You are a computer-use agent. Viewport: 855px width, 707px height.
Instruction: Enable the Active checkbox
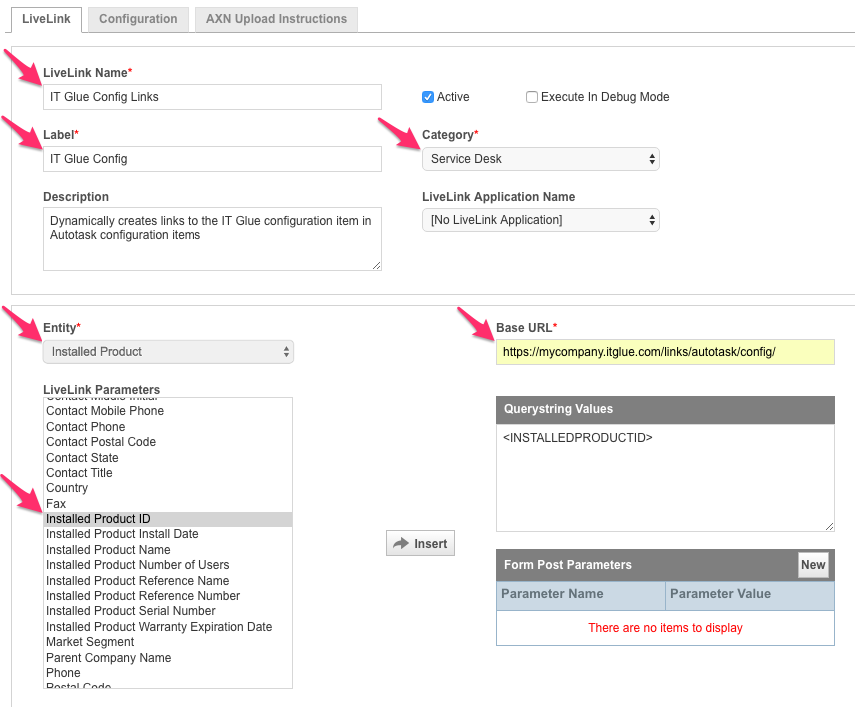coord(429,97)
